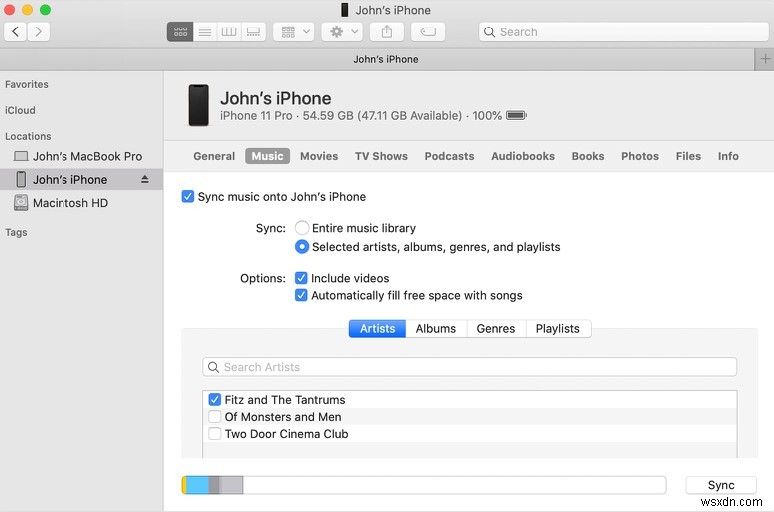Click the iCloud sidebar heading

click(x=20, y=110)
